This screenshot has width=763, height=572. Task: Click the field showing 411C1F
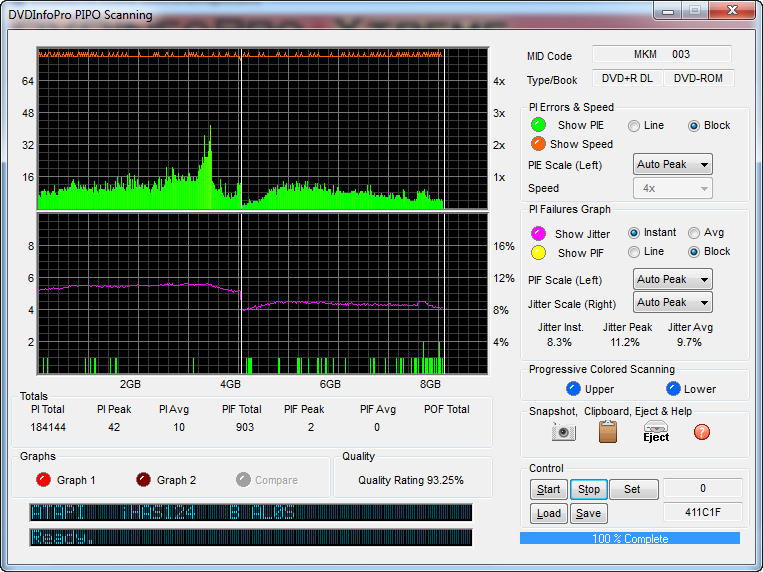point(703,512)
